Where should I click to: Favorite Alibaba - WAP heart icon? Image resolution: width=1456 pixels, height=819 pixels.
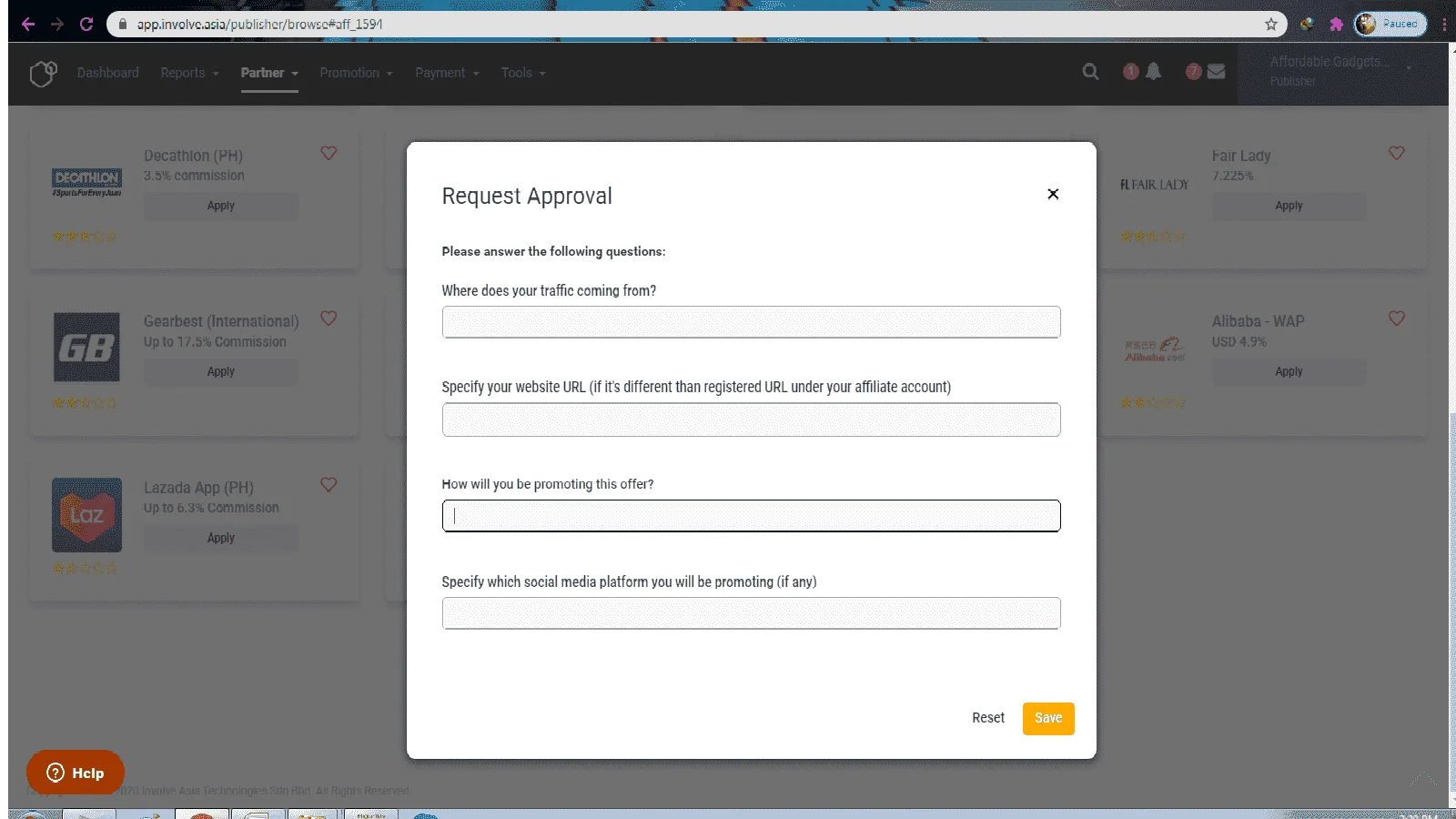(x=1397, y=318)
